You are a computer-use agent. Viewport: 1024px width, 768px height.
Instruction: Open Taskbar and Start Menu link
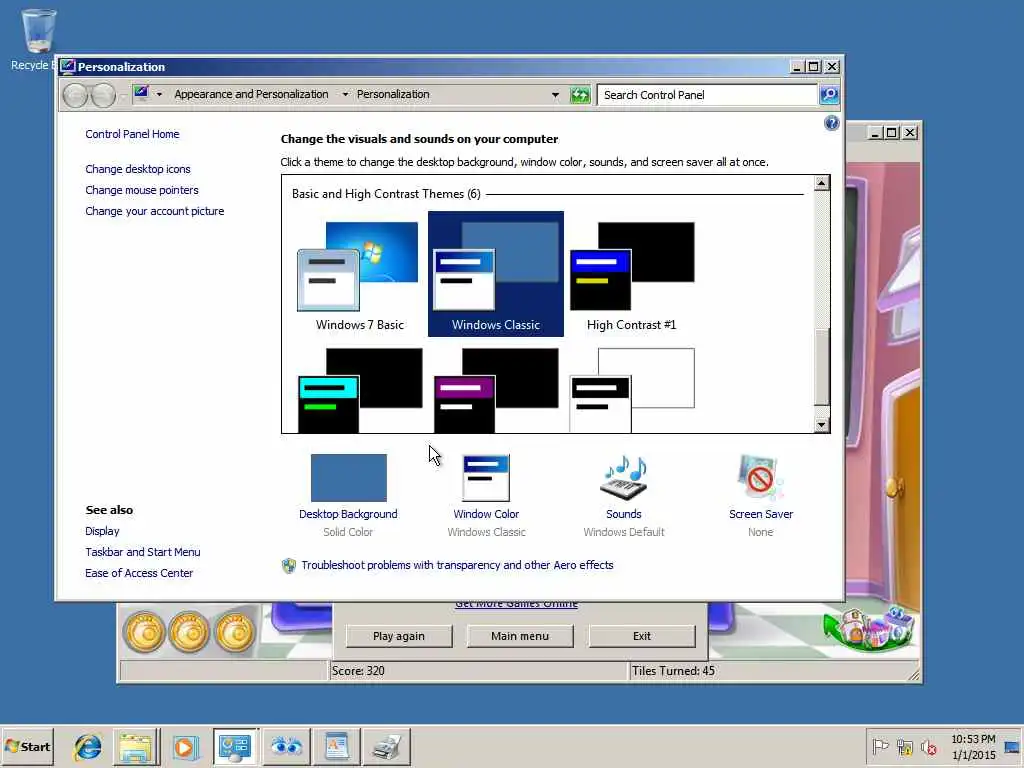pyautogui.click(x=142, y=552)
